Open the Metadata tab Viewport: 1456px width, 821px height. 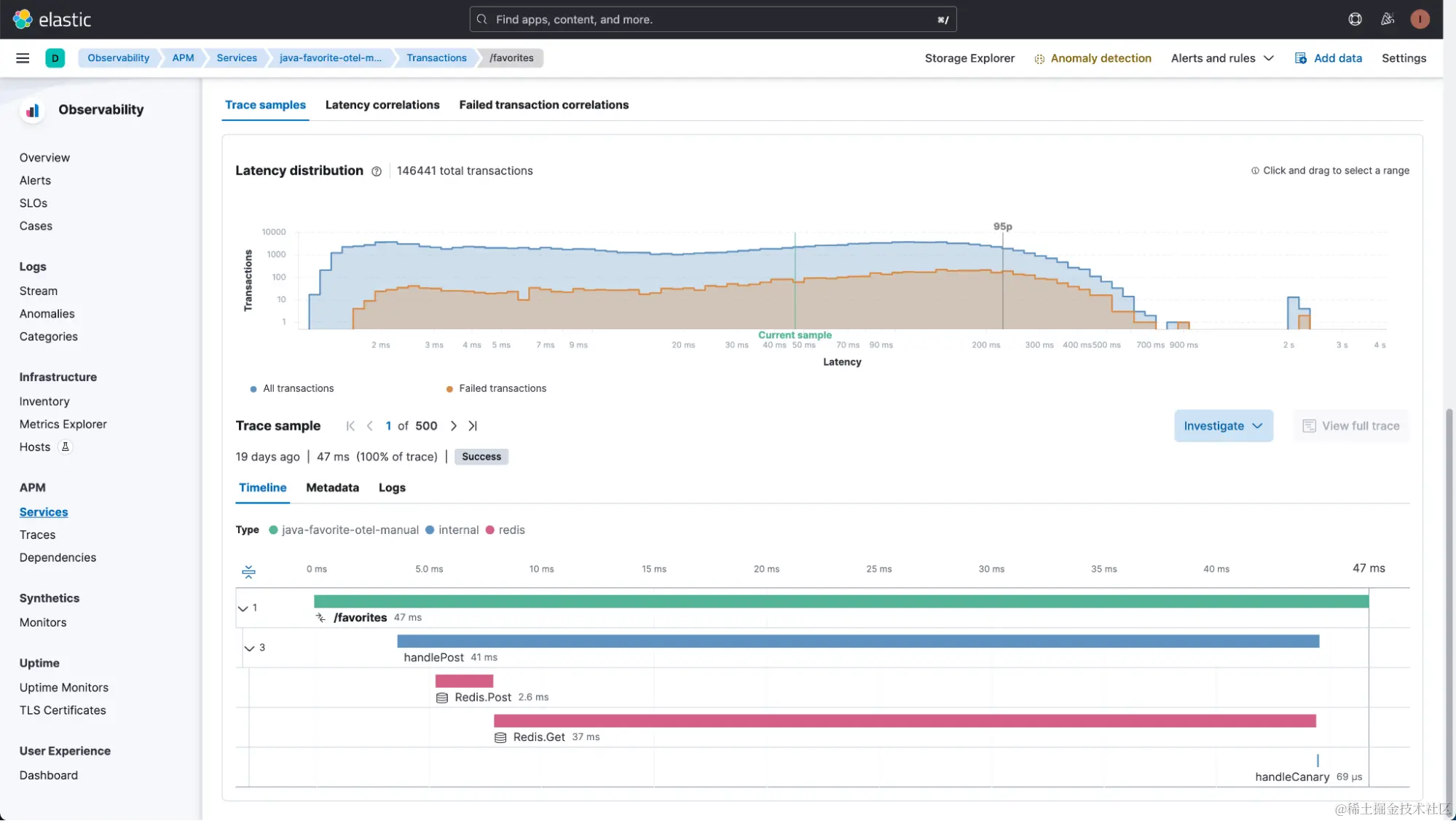(x=332, y=488)
